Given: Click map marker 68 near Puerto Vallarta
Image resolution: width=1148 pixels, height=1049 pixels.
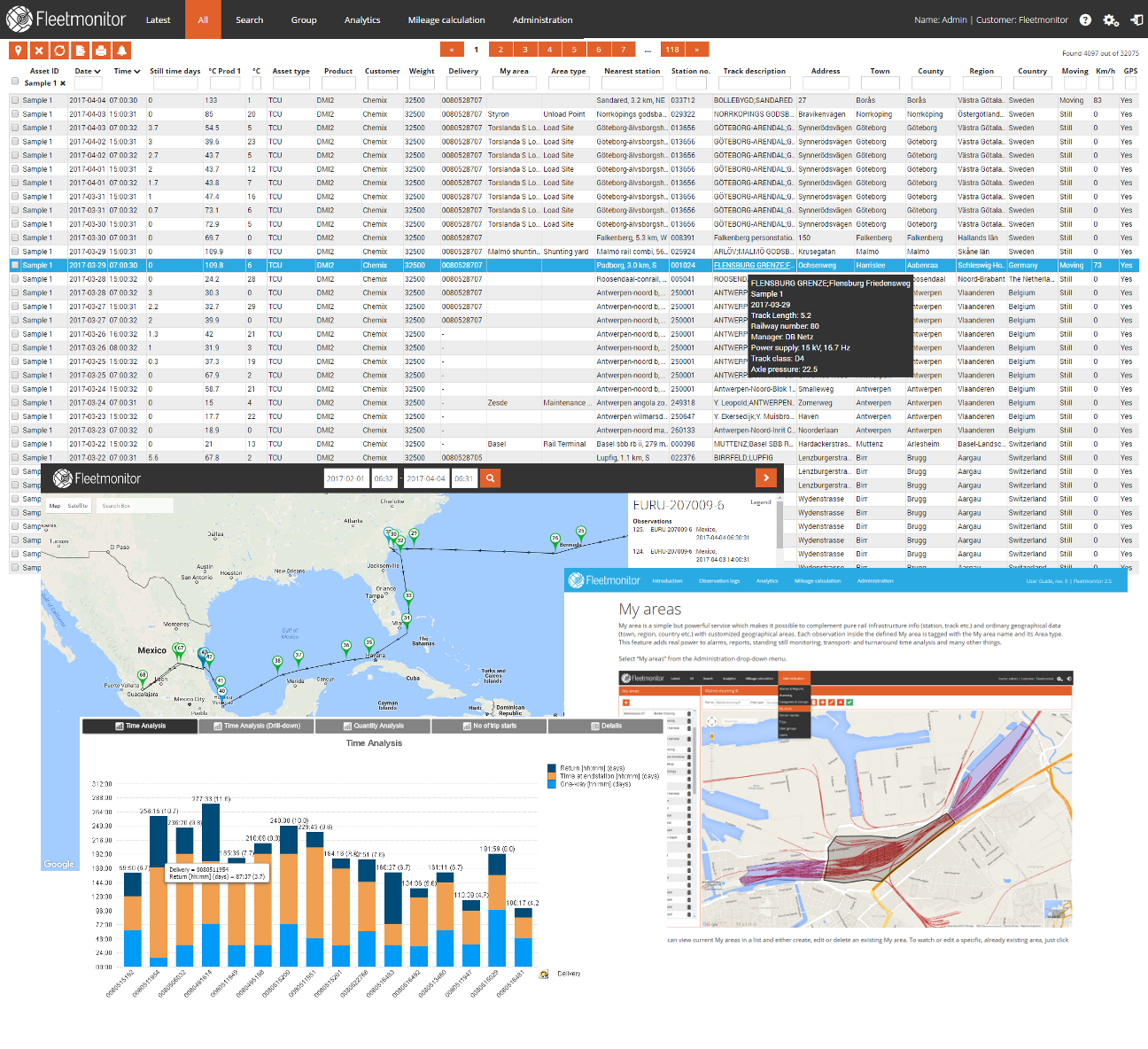Looking at the screenshot, I should point(143,677).
